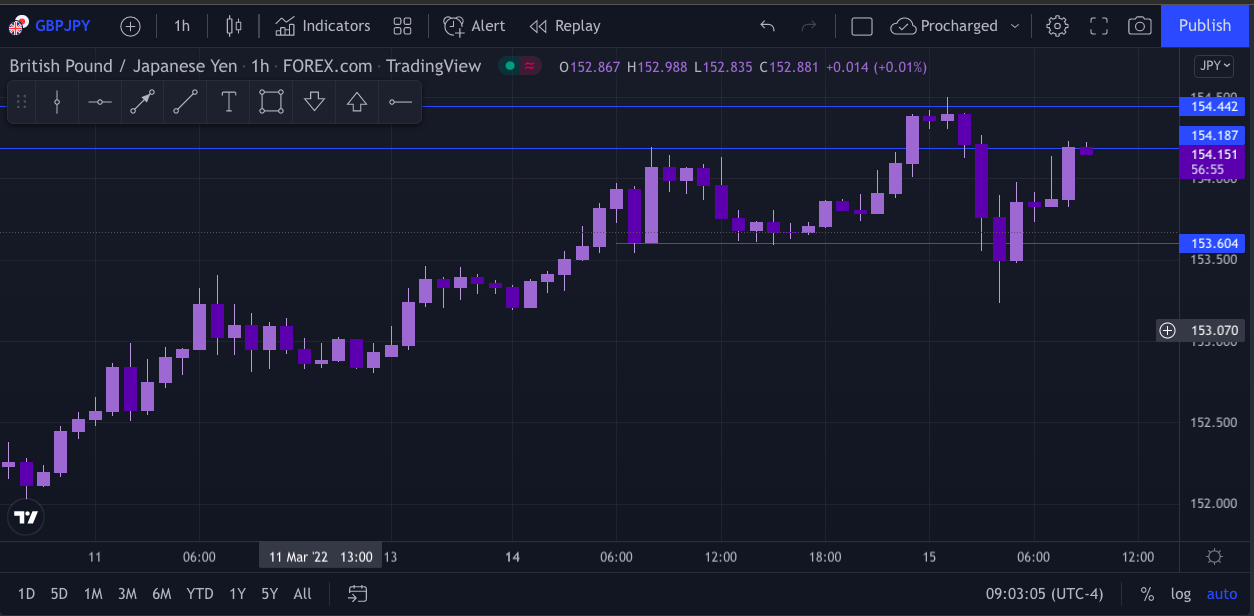Enable logarithmic scale with the log toggle
This screenshot has width=1254, height=616.
pos(1181,593)
